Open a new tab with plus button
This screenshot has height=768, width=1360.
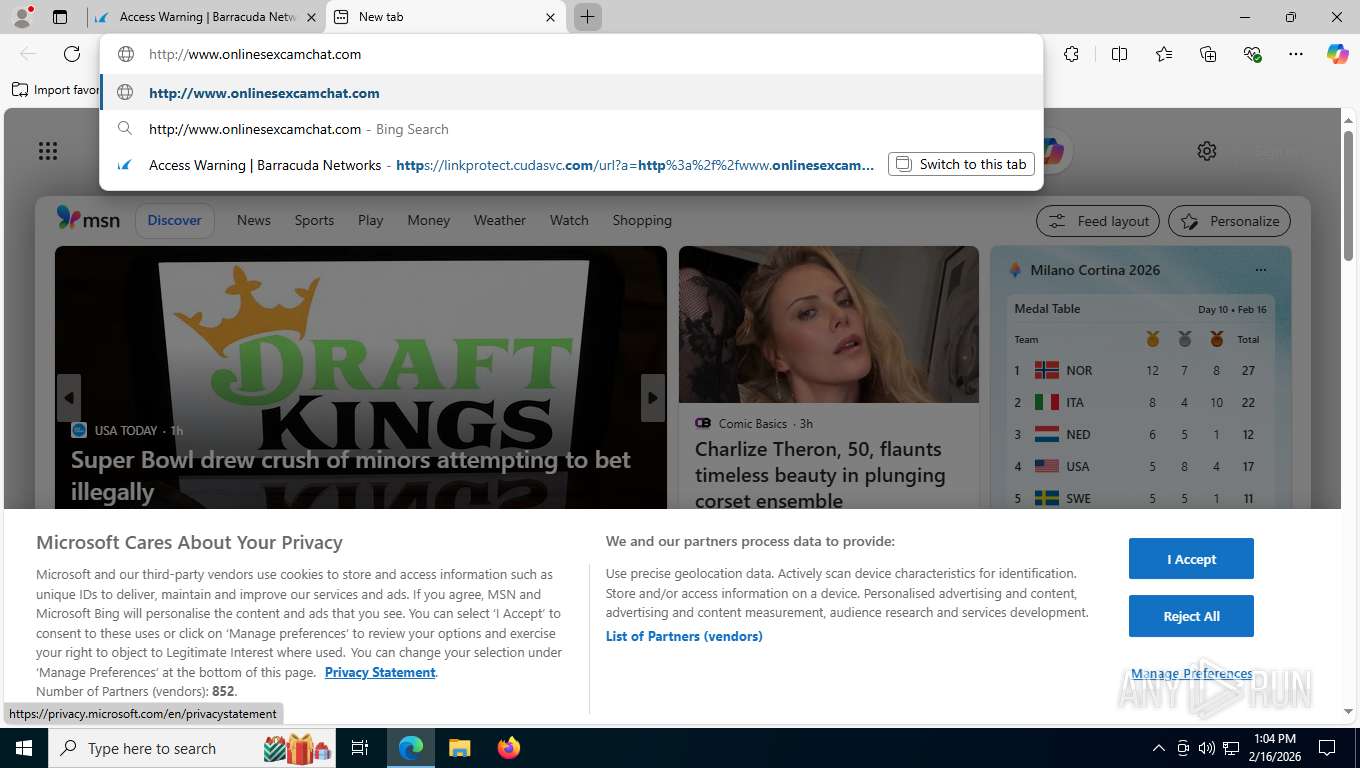pyautogui.click(x=588, y=17)
